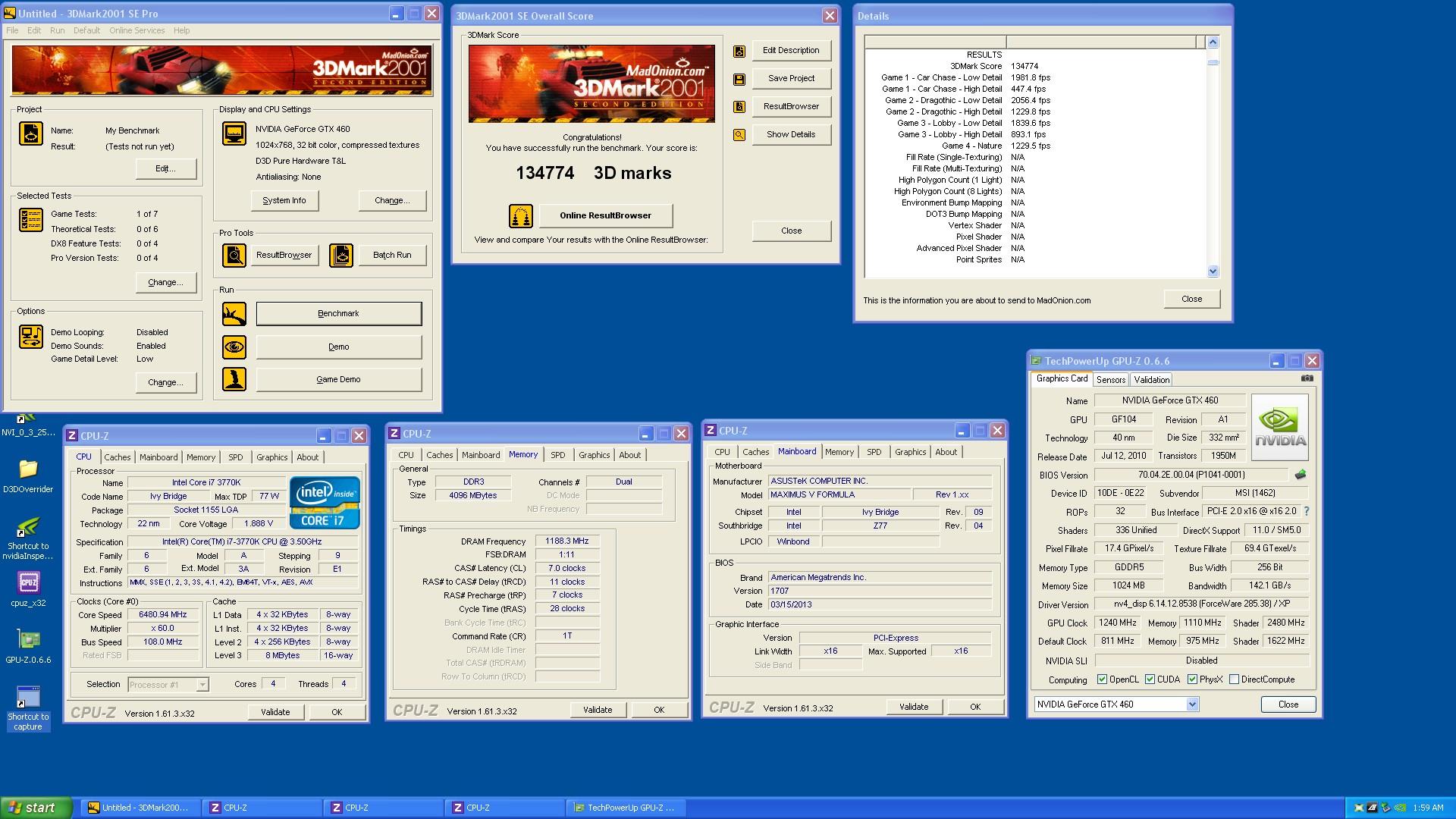Click the Online ResultBrowser trophy icon
This screenshot has width=1456, height=819.
click(x=520, y=216)
